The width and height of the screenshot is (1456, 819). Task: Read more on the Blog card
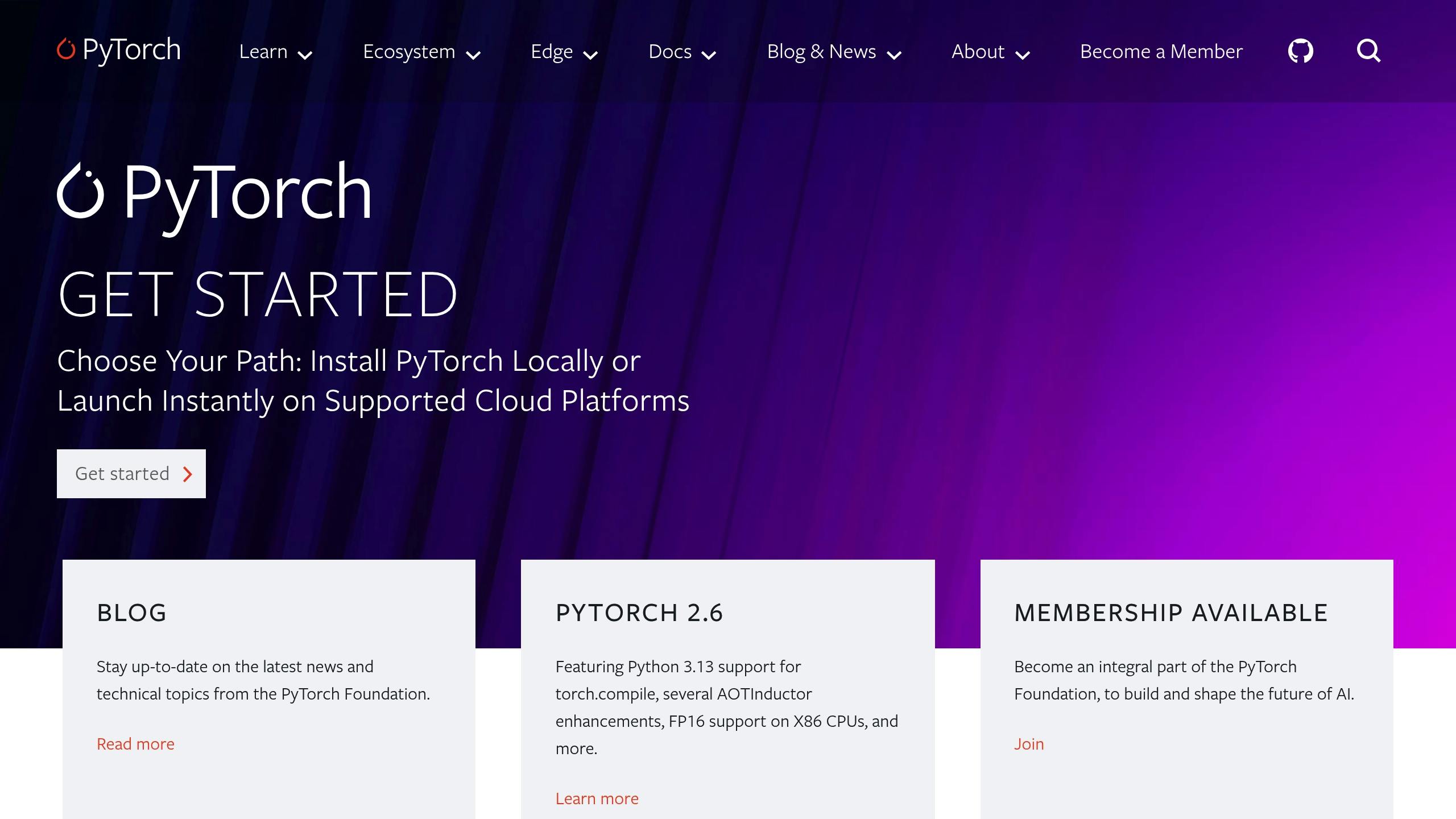click(135, 744)
